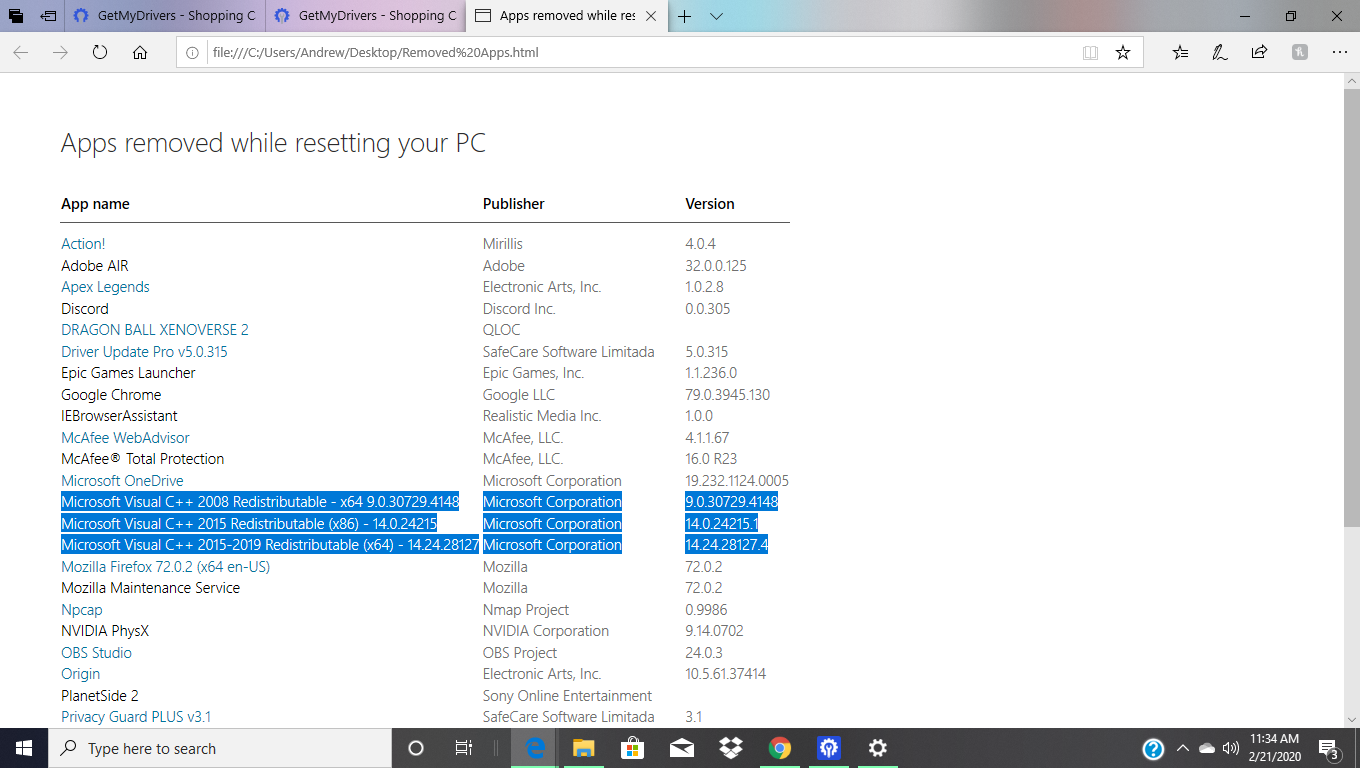Open the Microsoft OneDrive link

click(122, 481)
